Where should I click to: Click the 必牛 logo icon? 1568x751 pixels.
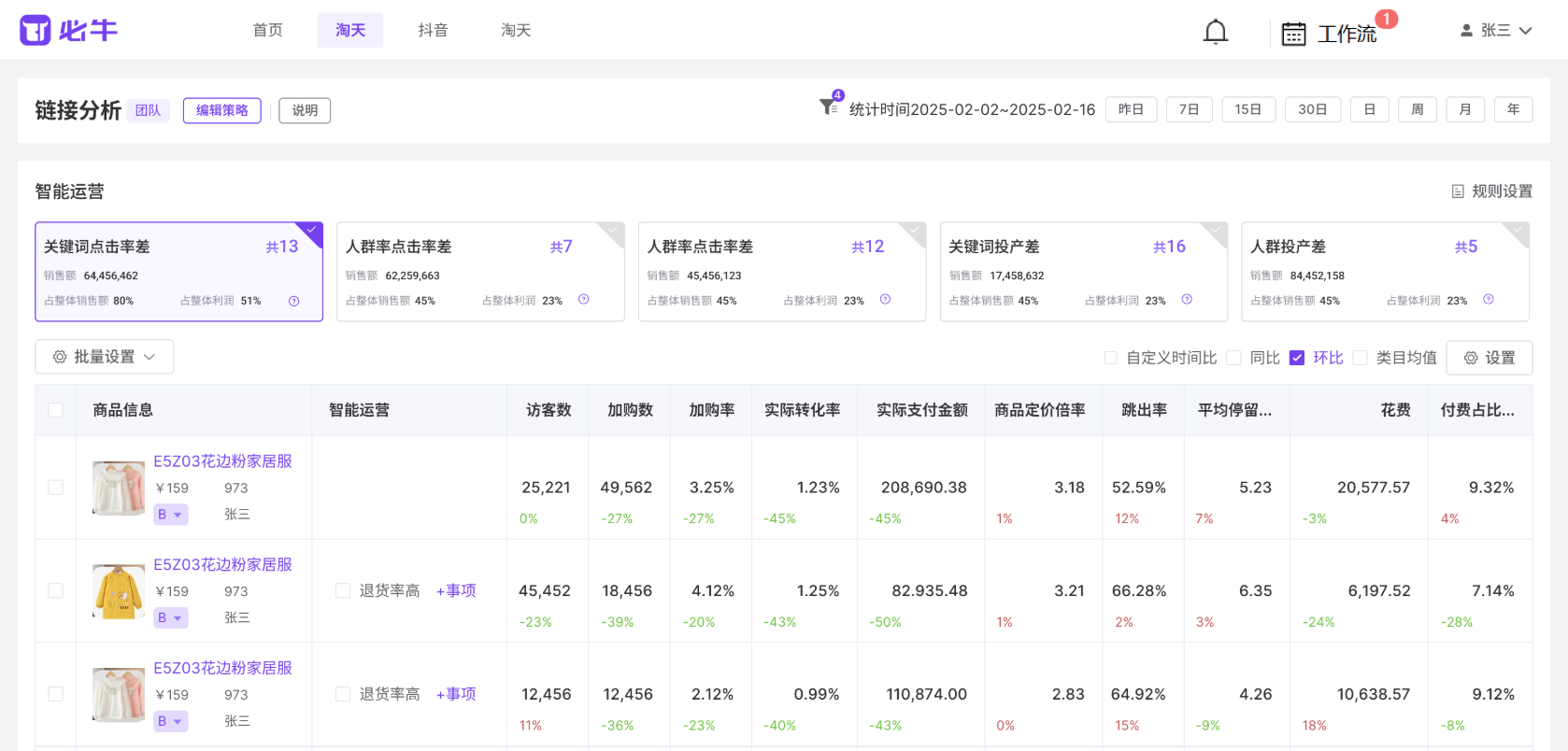pyautogui.click(x=36, y=31)
